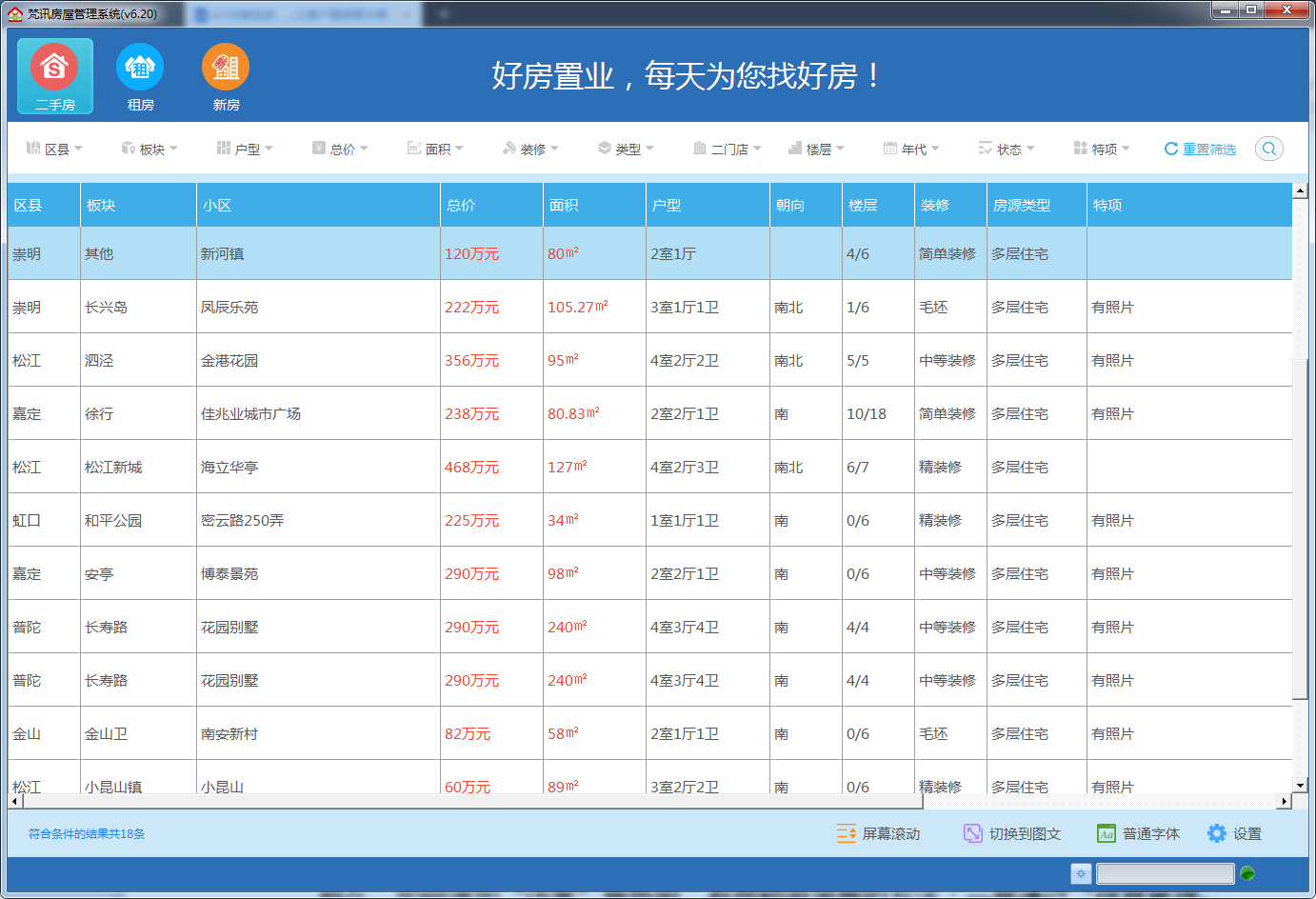This screenshot has height=899, width=1316.
Task: Open the 新房 new homes section
Action: click(x=226, y=76)
